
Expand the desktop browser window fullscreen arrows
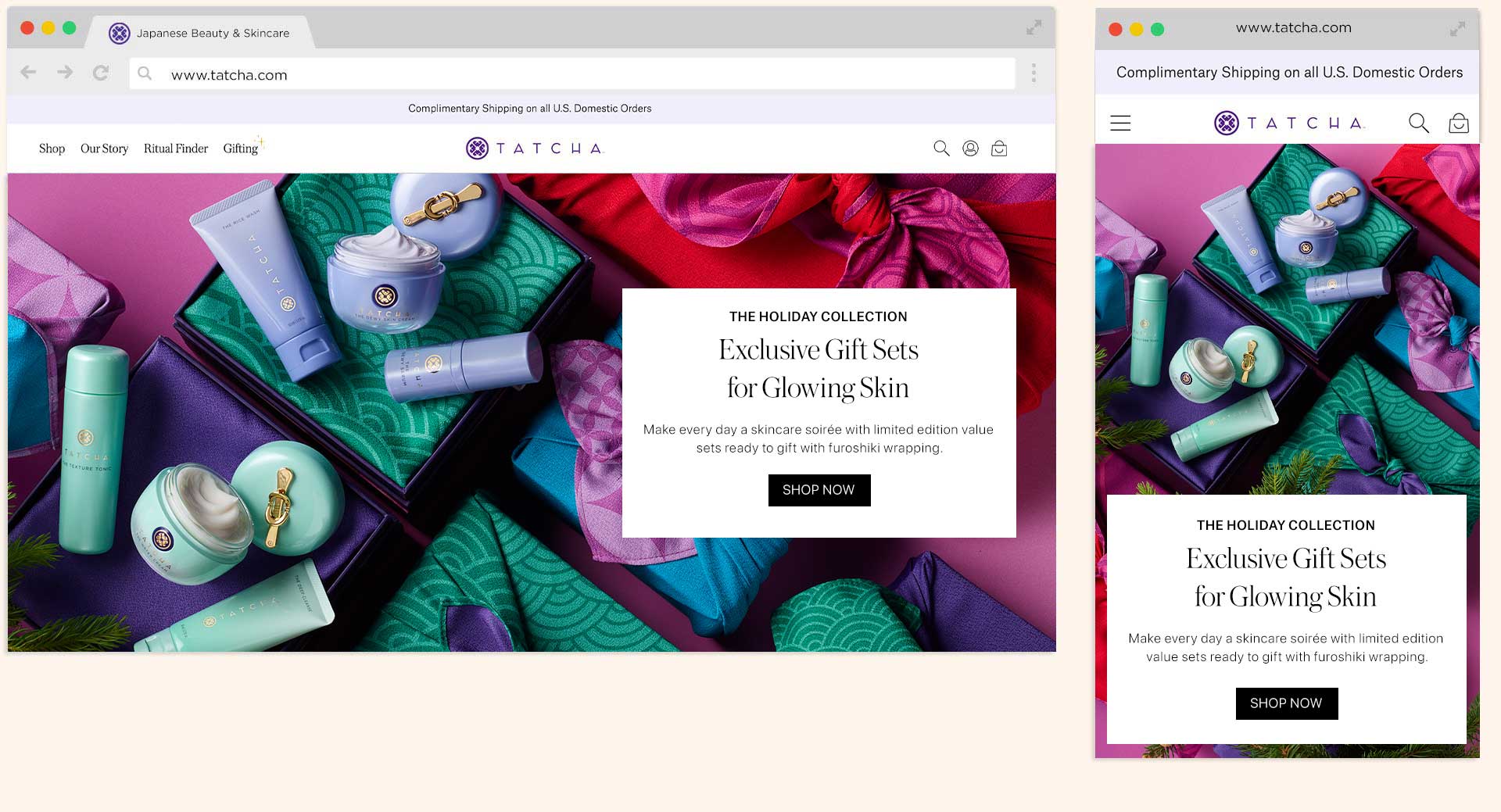[1034, 28]
